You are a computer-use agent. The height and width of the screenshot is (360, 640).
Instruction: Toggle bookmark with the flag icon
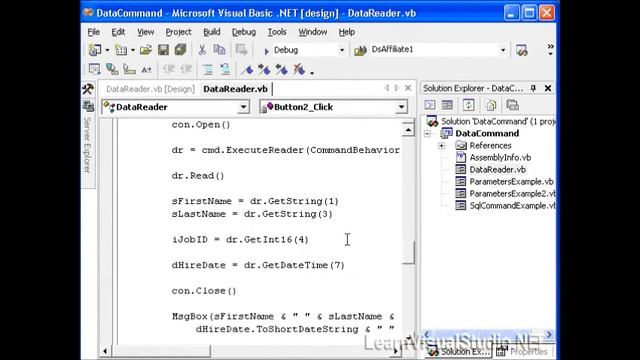click(x=247, y=70)
